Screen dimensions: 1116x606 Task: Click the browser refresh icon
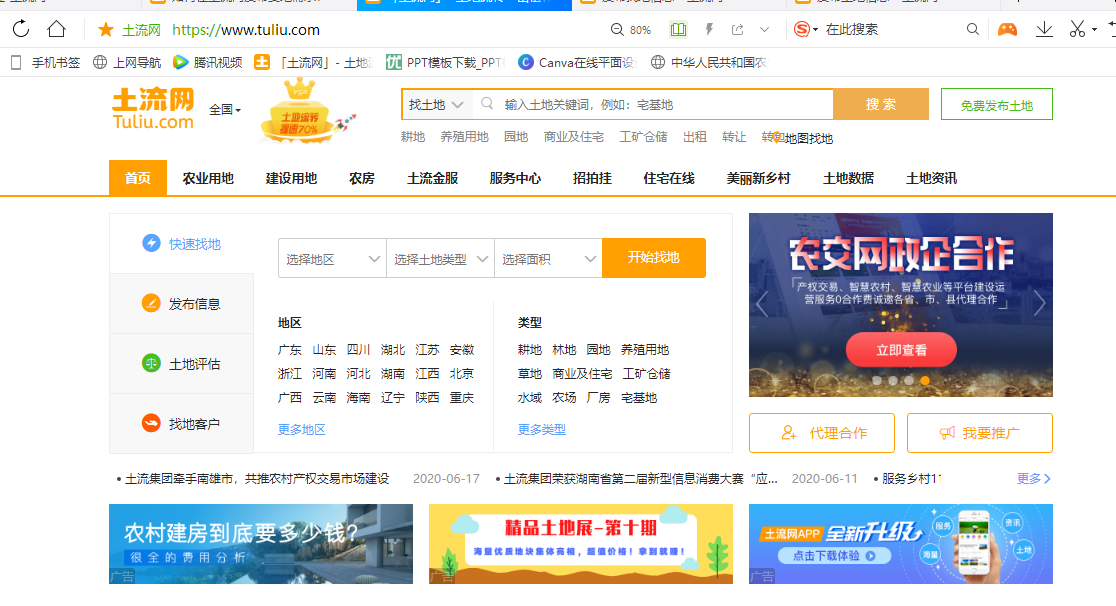click(21, 29)
